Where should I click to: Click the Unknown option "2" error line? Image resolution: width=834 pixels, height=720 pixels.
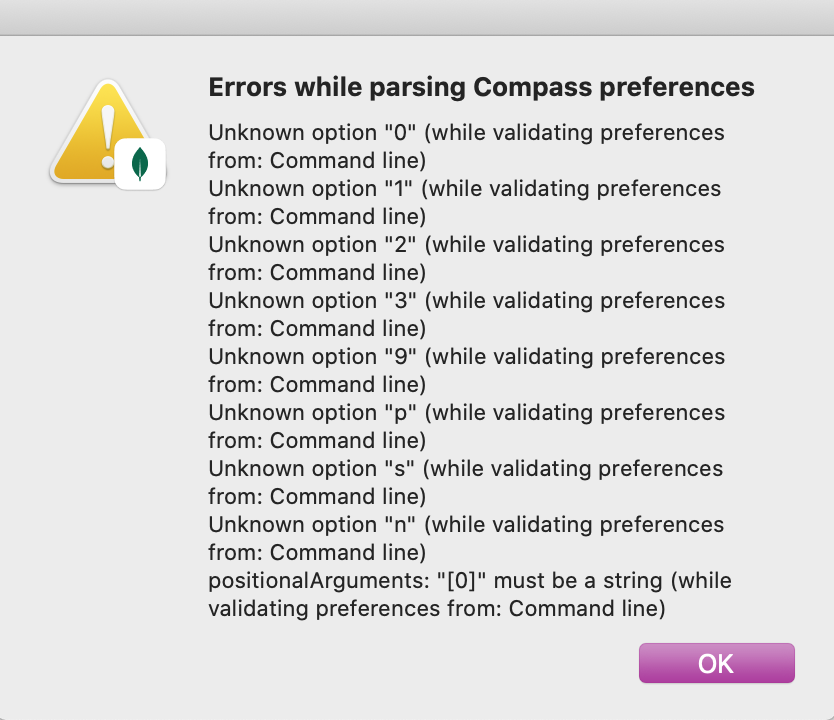[x=466, y=245]
